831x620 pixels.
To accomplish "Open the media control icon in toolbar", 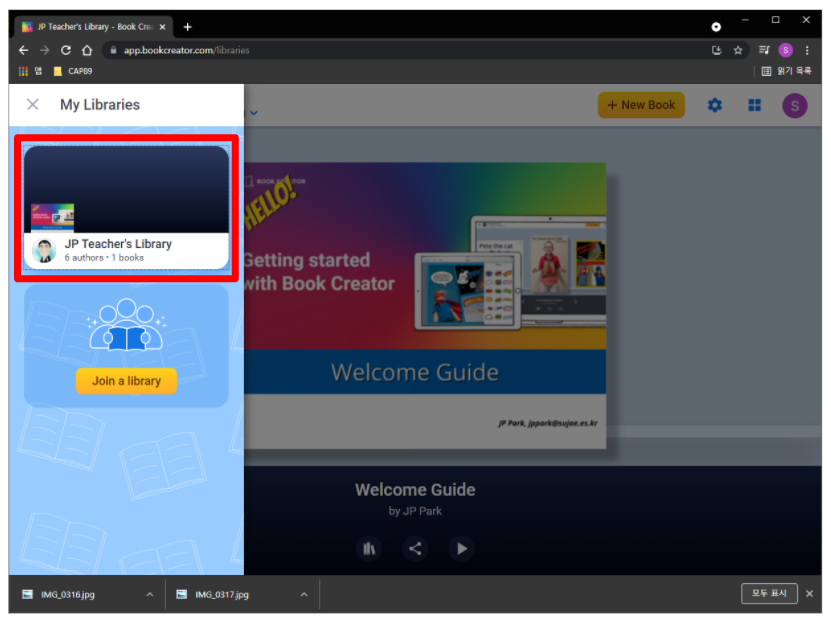I will 764,50.
